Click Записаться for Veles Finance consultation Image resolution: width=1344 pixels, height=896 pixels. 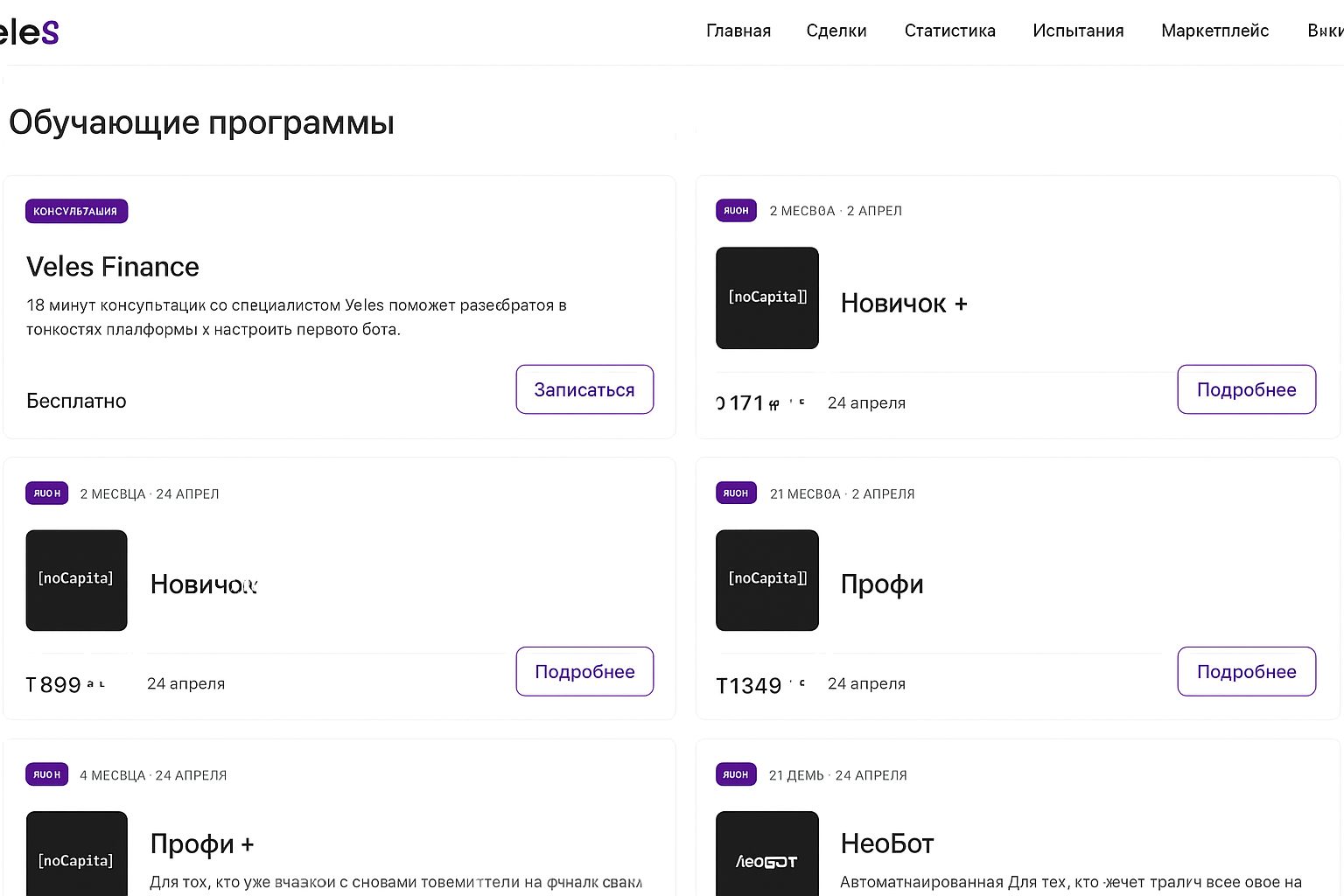(584, 389)
